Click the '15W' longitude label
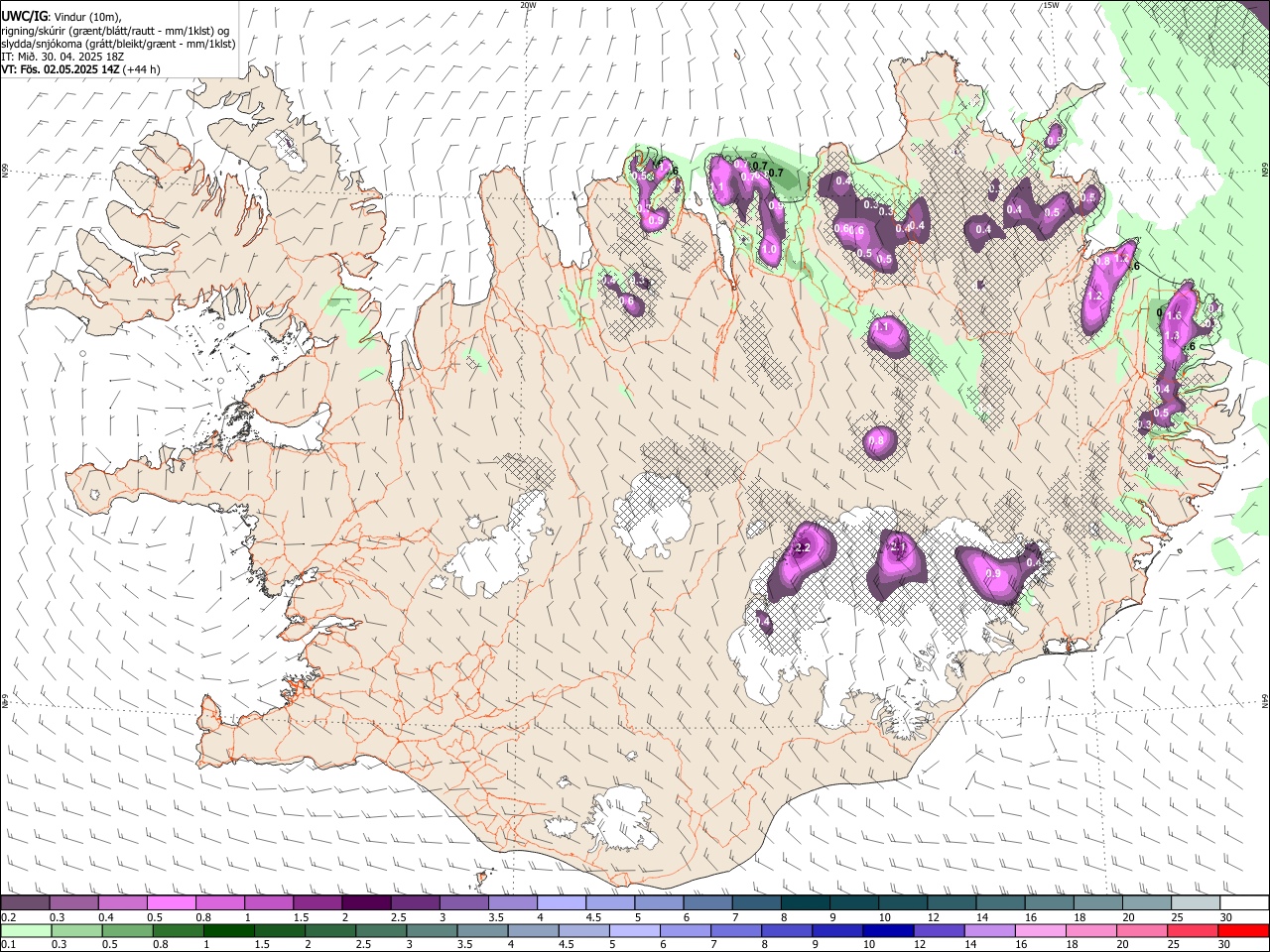This screenshot has width=1270, height=952. [1051, 5]
